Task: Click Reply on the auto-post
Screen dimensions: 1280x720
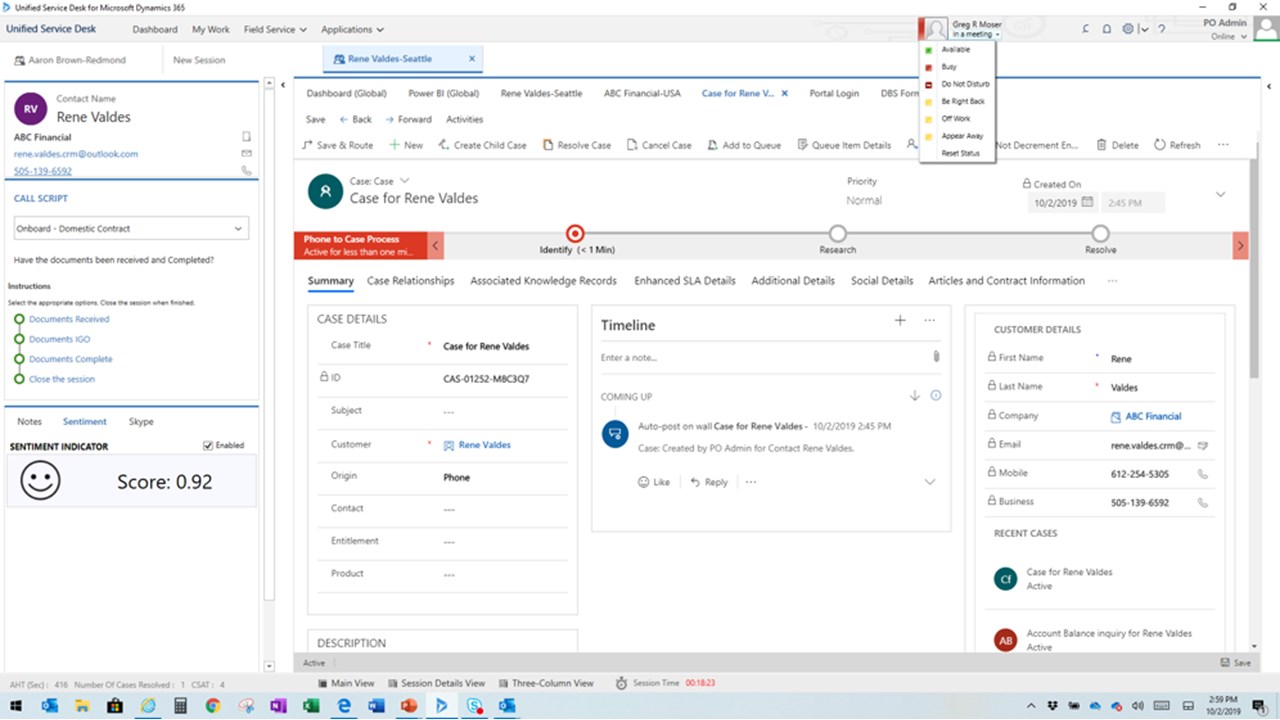Action: [709, 482]
